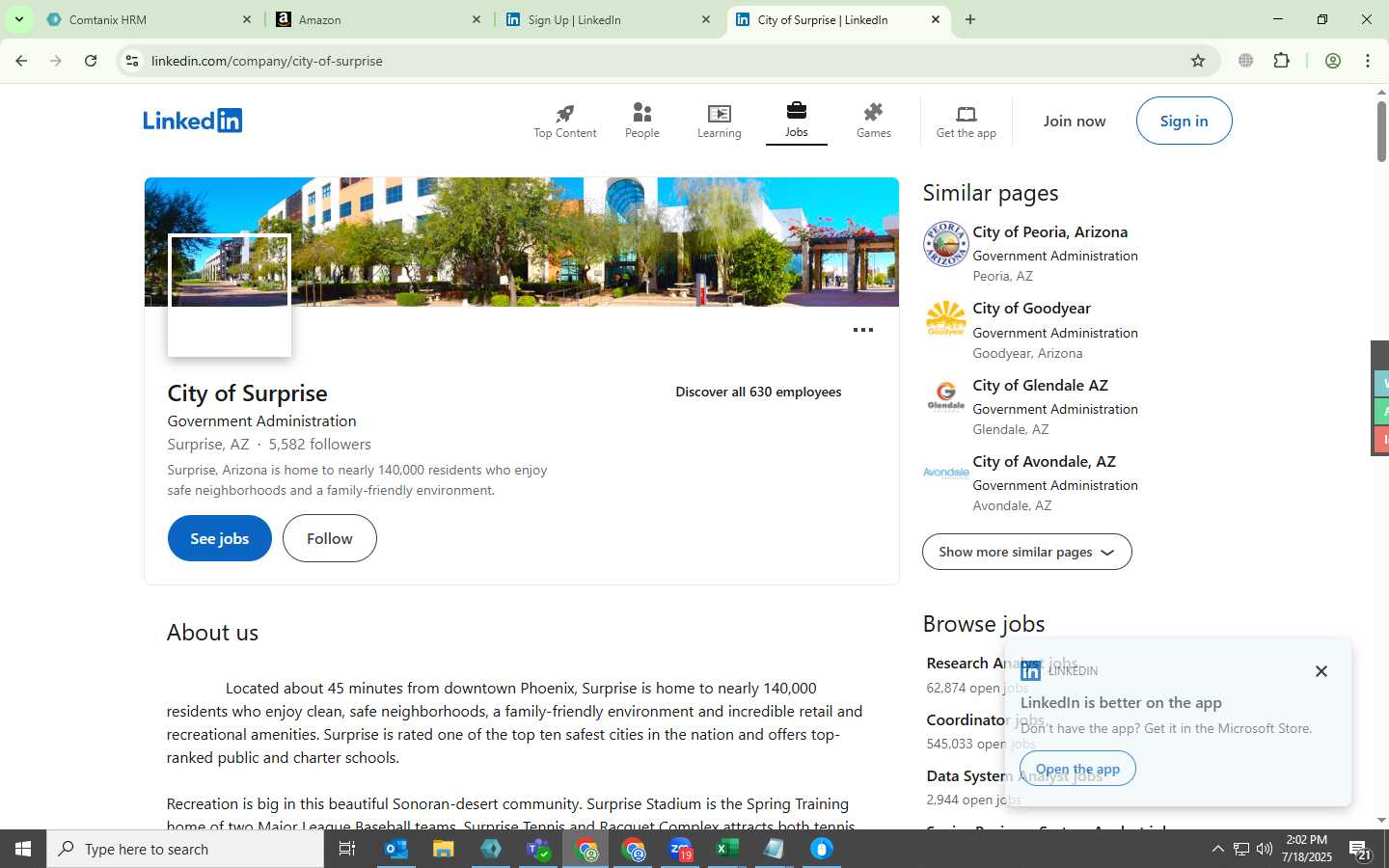
Task: Open City of Goodyear page
Action: pyautogui.click(x=1031, y=309)
